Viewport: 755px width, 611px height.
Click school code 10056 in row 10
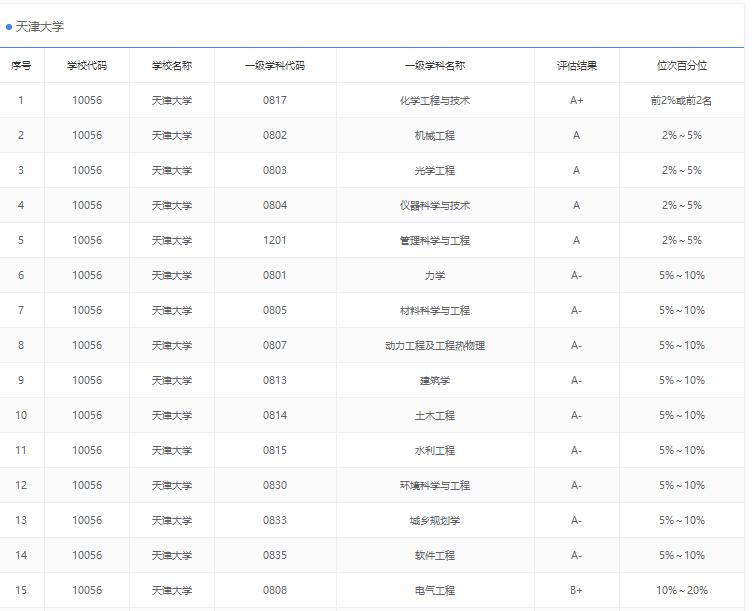coord(87,415)
